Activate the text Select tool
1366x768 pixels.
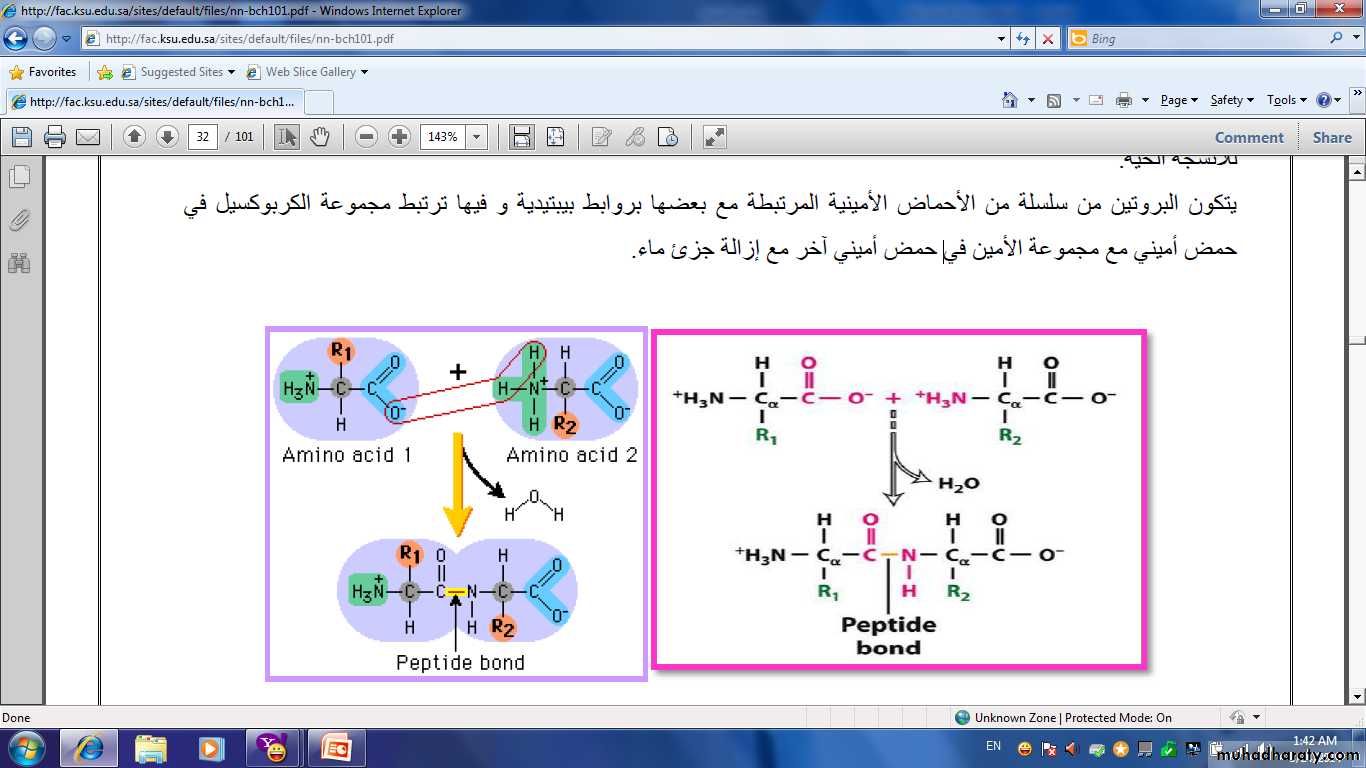[287, 137]
